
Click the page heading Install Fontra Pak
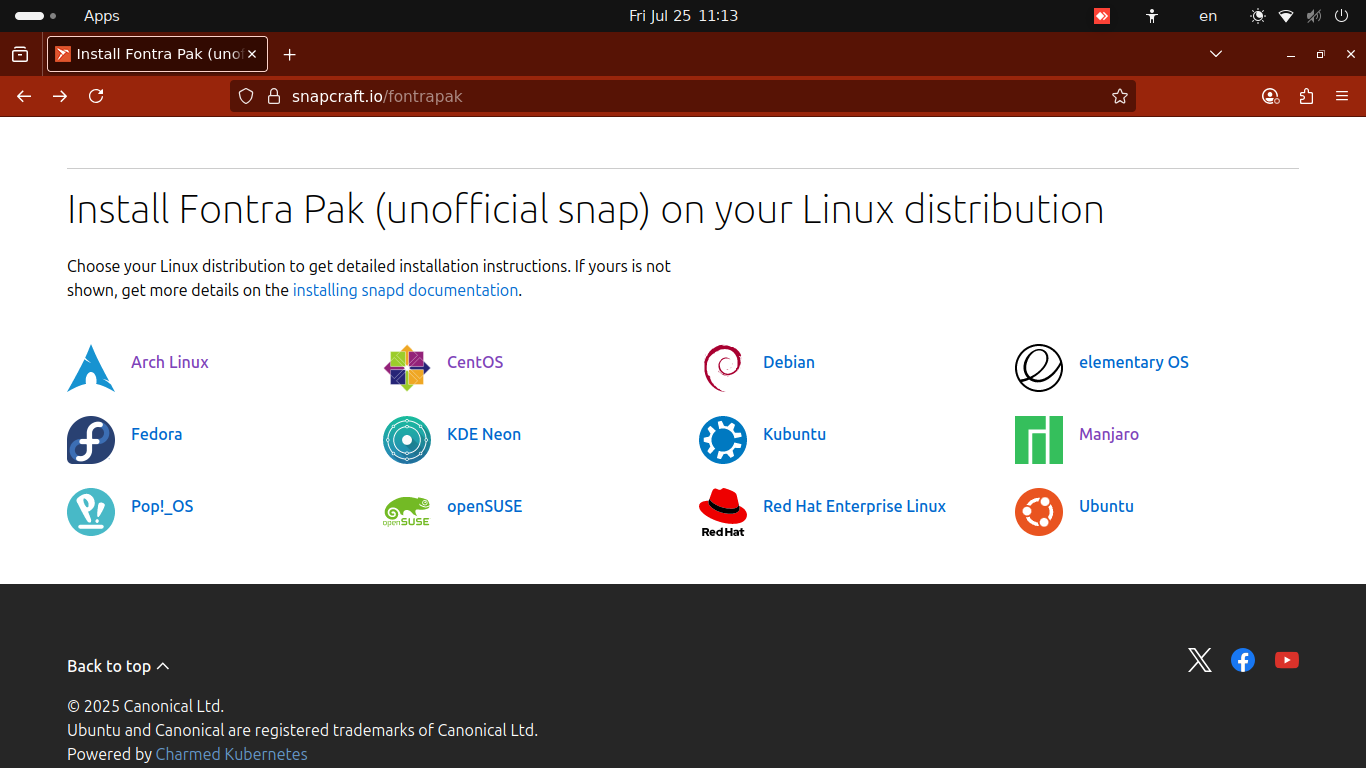click(585, 209)
